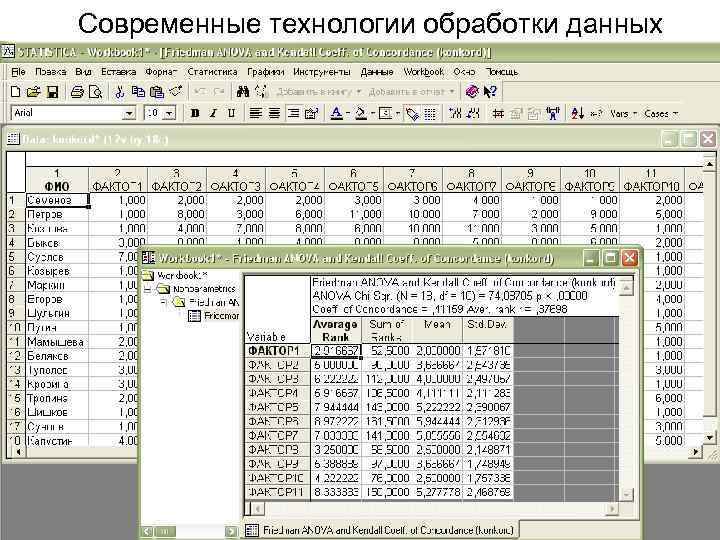Image resolution: width=720 pixels, height=540 pixels.
Task: Click the data window scroll down arrow
Action: click(x=709, y=438)
